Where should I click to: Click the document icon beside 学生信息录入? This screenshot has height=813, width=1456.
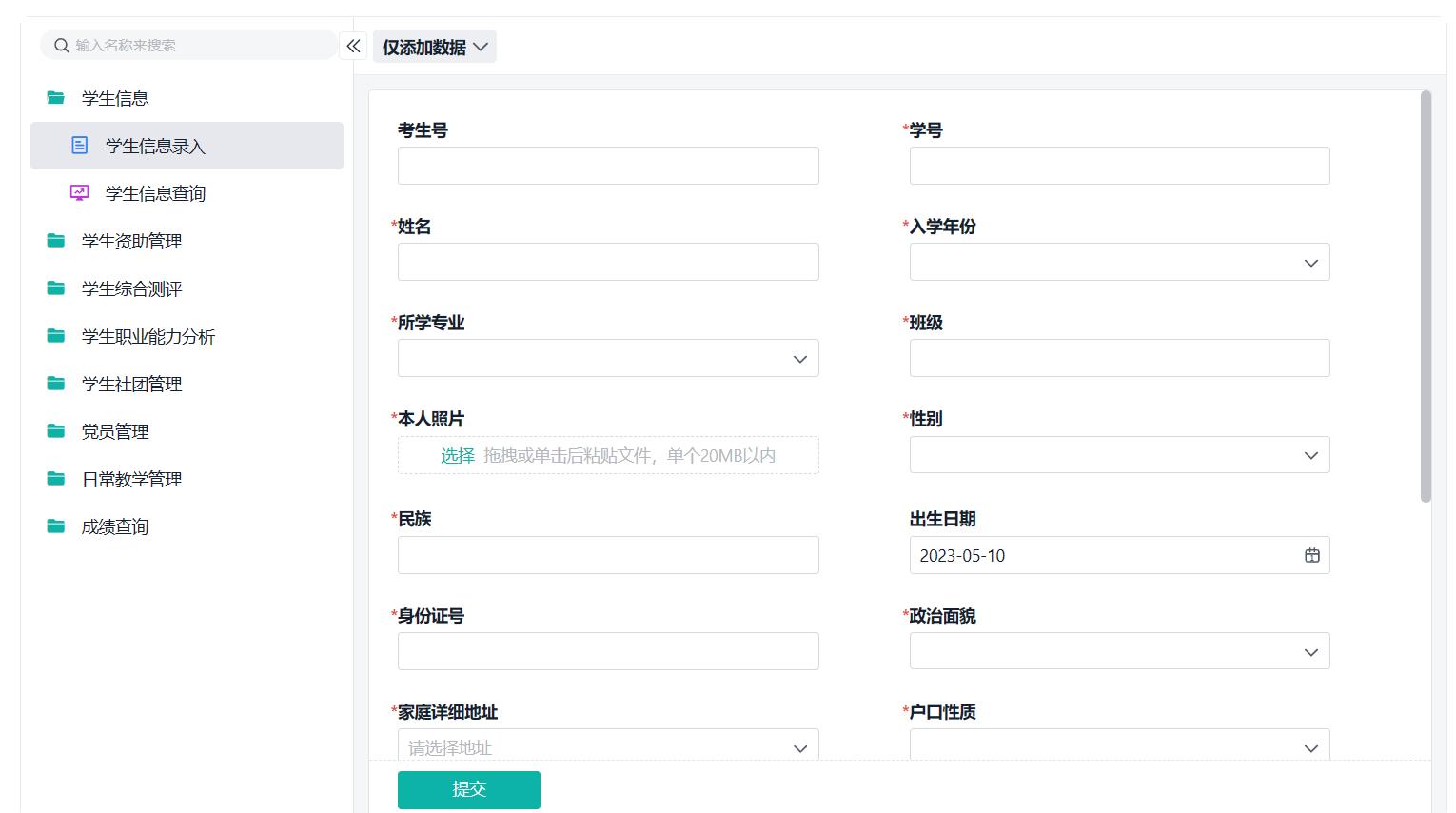point(77,146)
